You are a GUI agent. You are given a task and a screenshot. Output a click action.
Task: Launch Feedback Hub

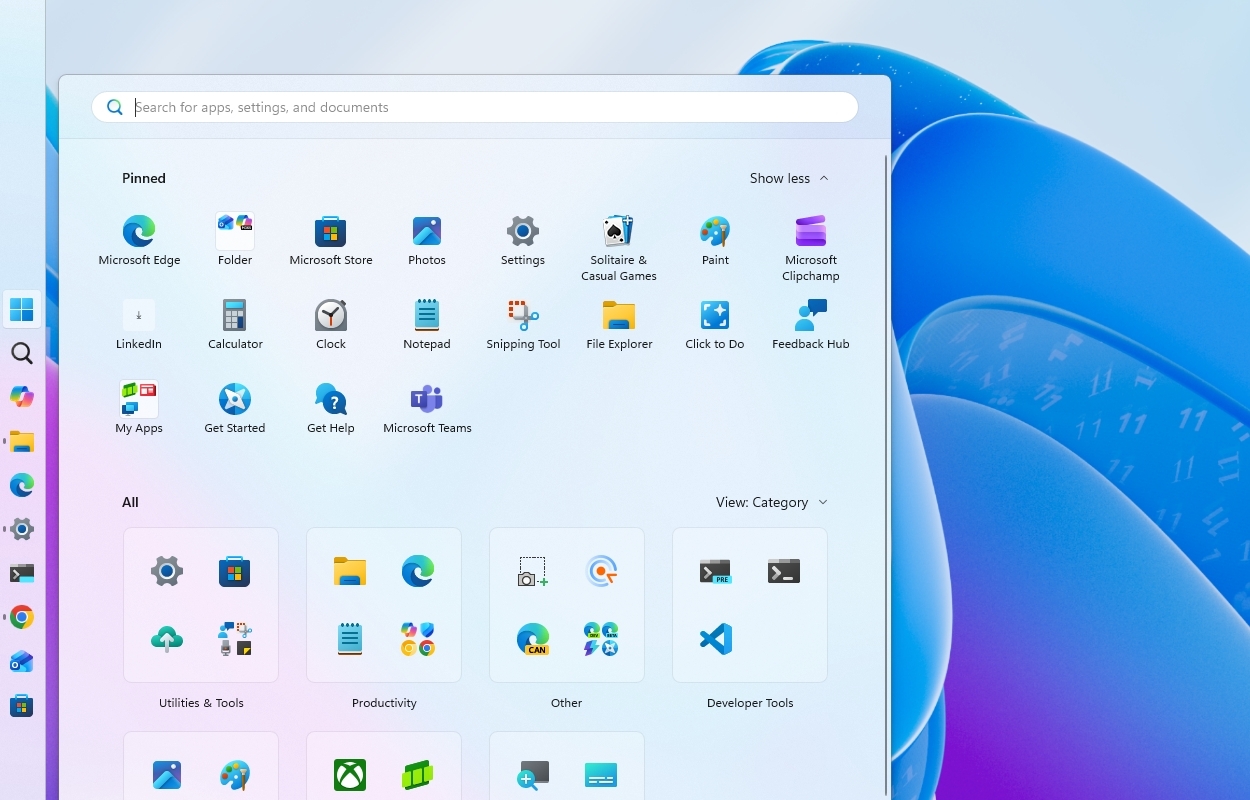pos(811,325)
